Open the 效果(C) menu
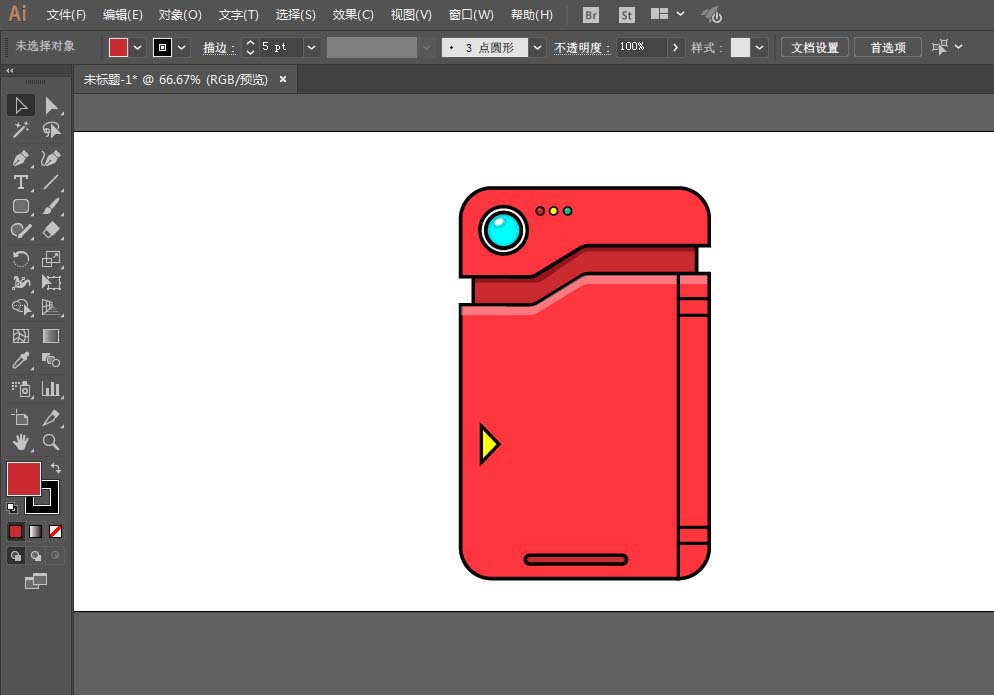Screen dimensions: 994x695 [352, 15]
